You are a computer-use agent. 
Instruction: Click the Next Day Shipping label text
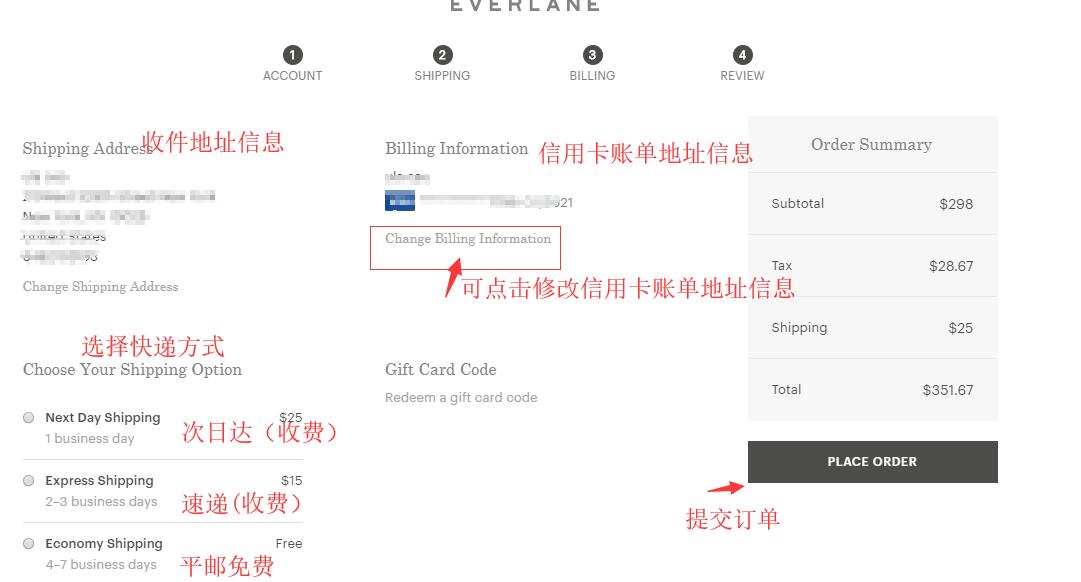tap(103, 418)
